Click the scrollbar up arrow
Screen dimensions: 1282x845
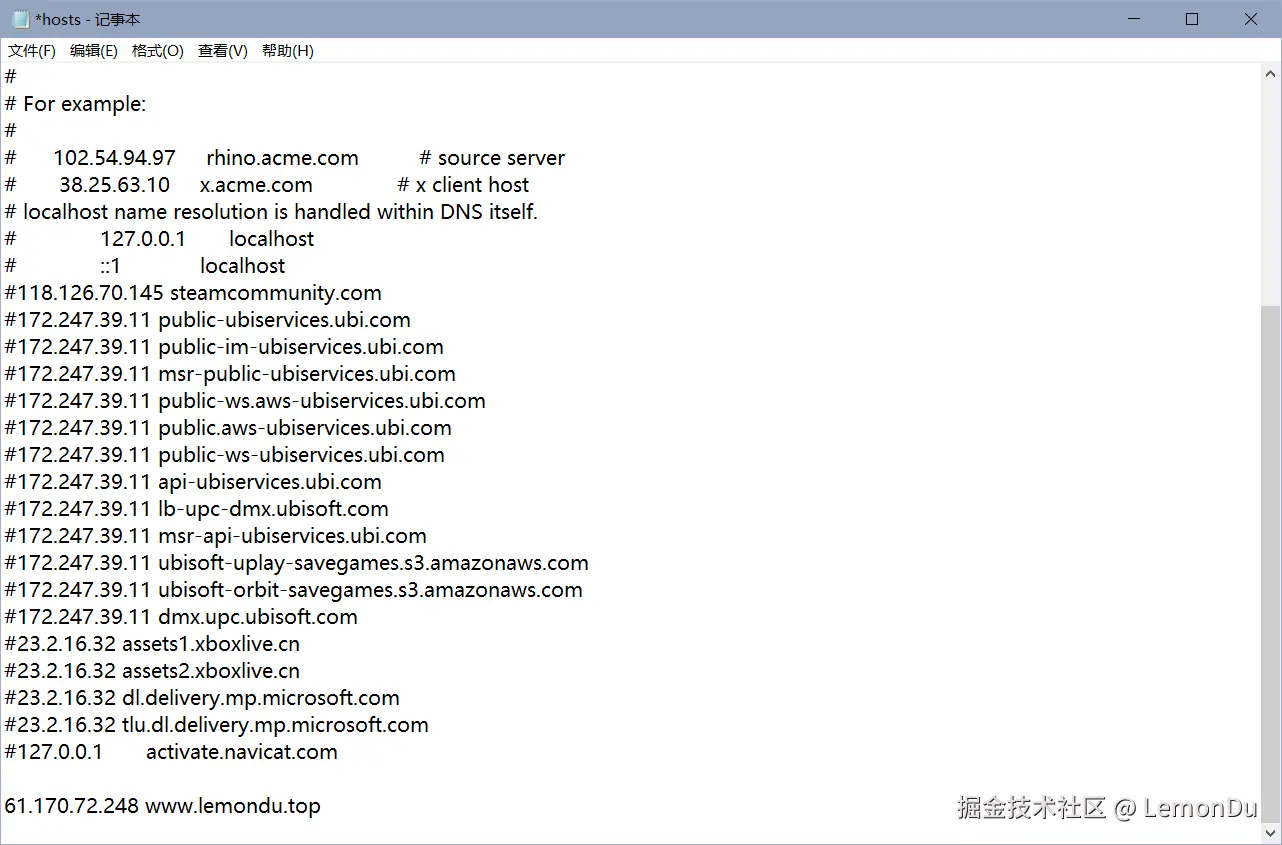(x=1271, y=72)
